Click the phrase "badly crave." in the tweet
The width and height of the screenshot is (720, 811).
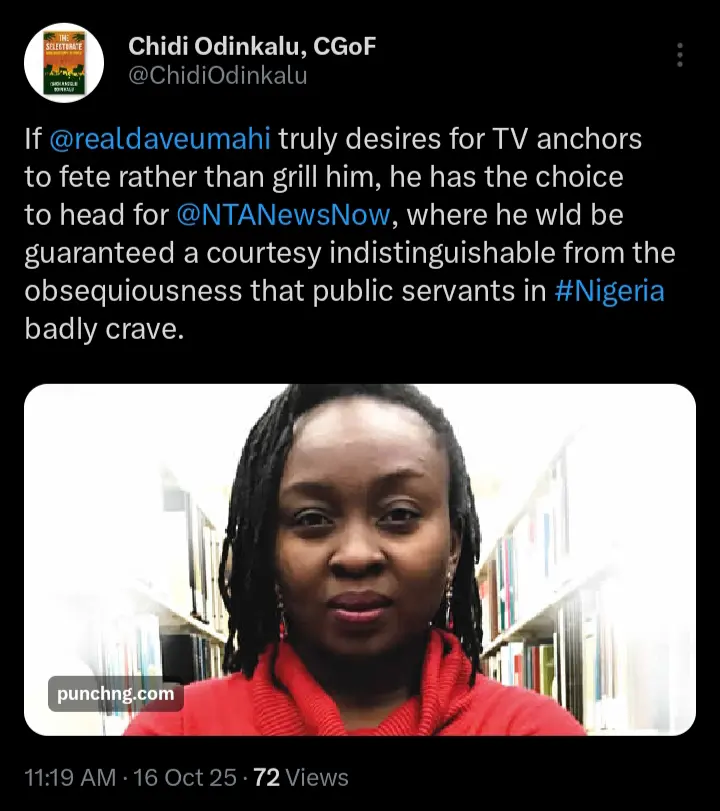tap(105, 328)
